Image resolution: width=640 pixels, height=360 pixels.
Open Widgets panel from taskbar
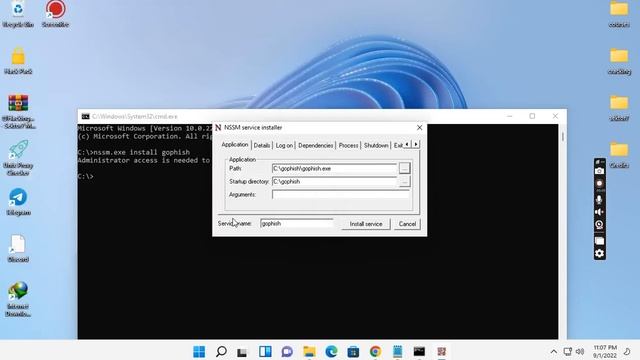(265, 351)
